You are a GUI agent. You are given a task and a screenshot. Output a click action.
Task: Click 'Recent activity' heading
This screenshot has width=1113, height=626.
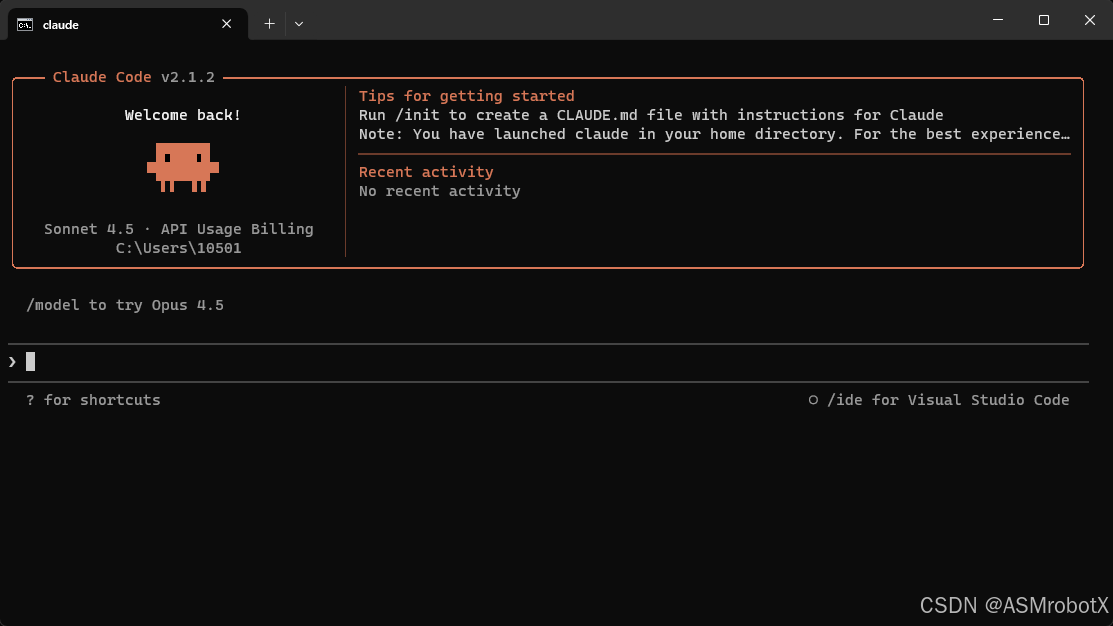[x=426, y=172]
